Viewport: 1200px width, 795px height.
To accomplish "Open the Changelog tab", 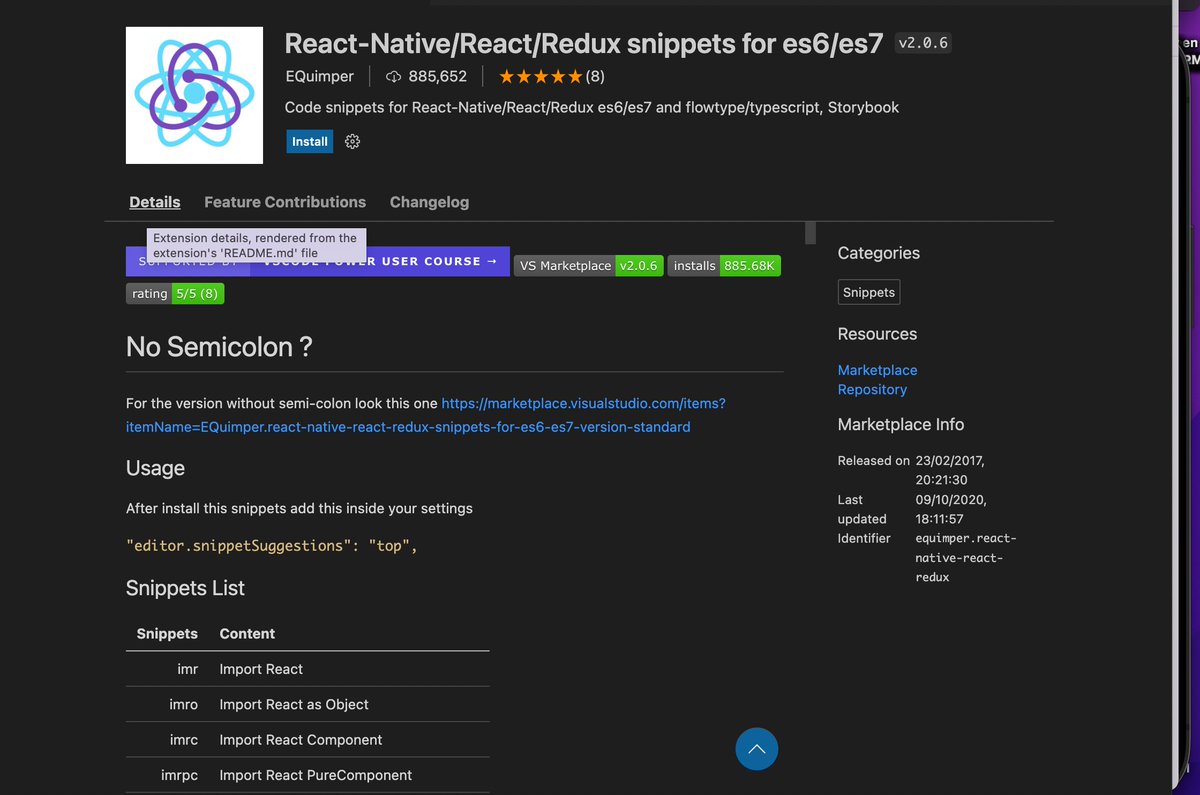I will (429, 202).
